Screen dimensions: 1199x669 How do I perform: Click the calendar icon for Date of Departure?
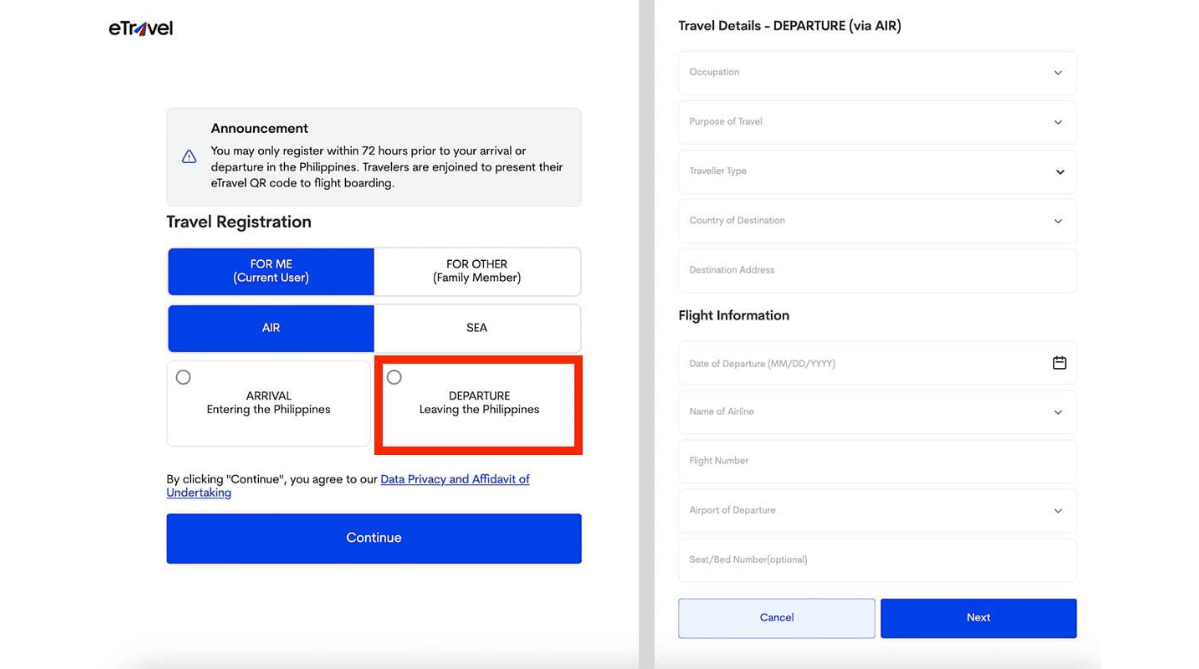pyautogui.click(x=1059, y=363)
